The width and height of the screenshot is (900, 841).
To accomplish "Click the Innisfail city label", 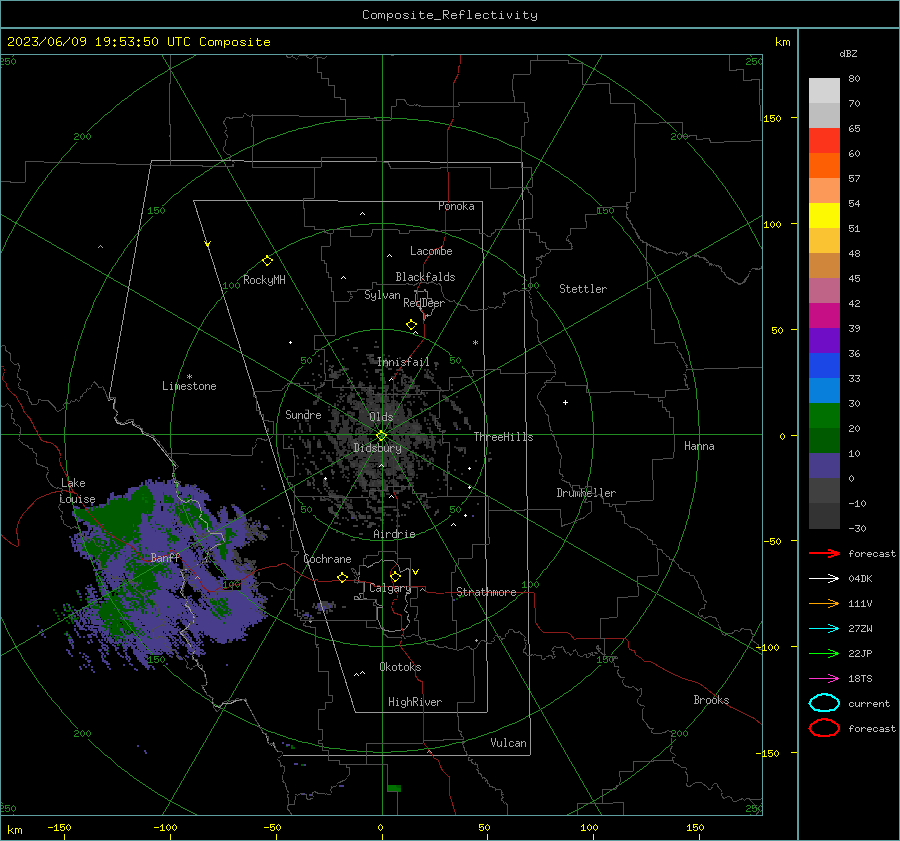I will [403, 362].
